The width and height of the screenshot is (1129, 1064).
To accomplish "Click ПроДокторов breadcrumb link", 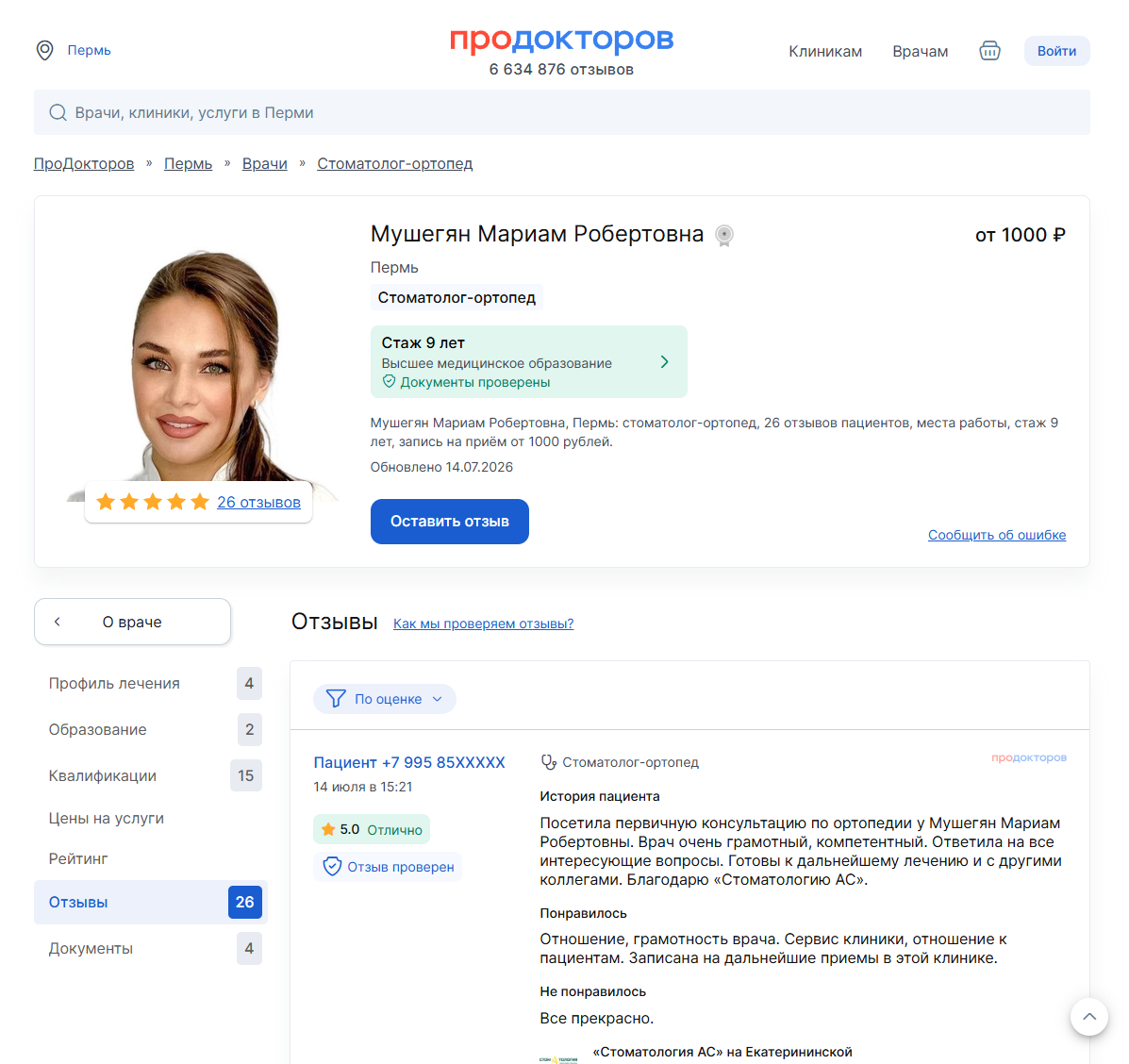I will pos(84,164).
